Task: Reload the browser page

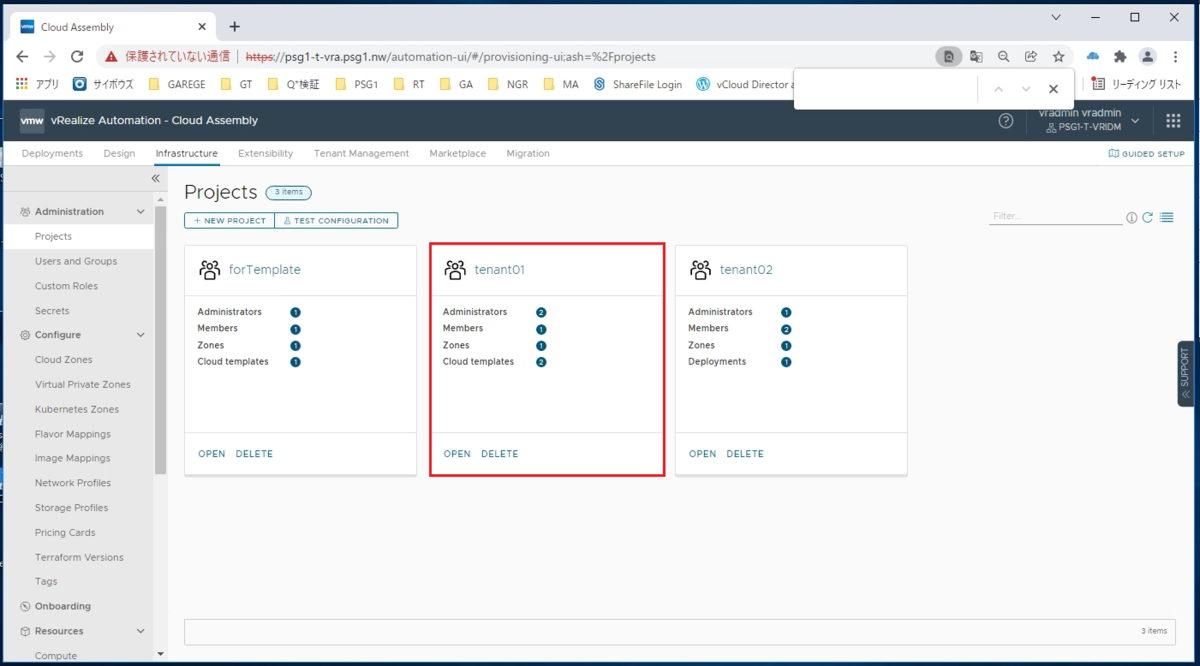Action: pyautogui.click(x=77, y=57)
